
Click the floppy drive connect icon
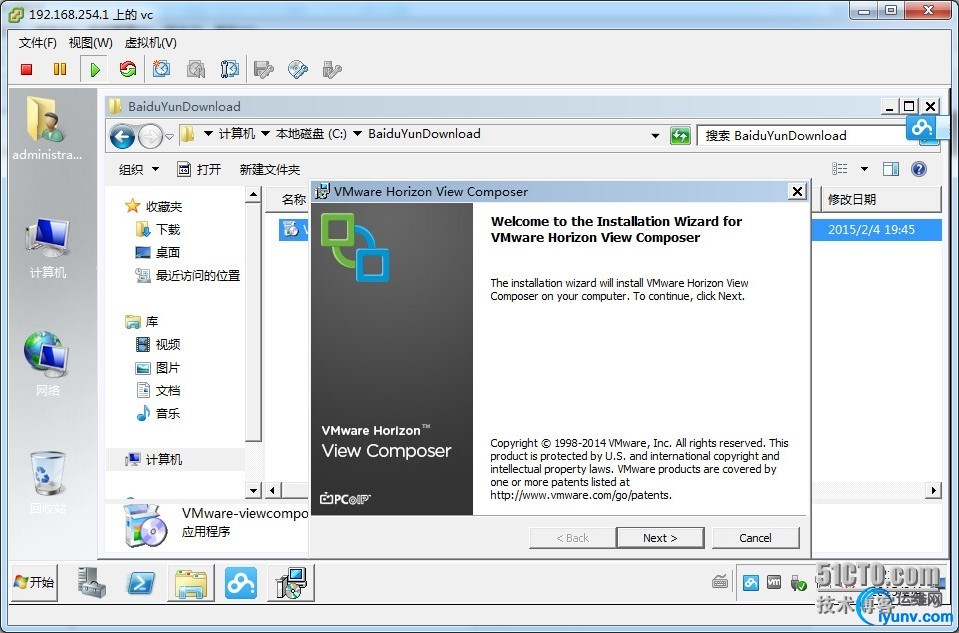coord(264,69)
